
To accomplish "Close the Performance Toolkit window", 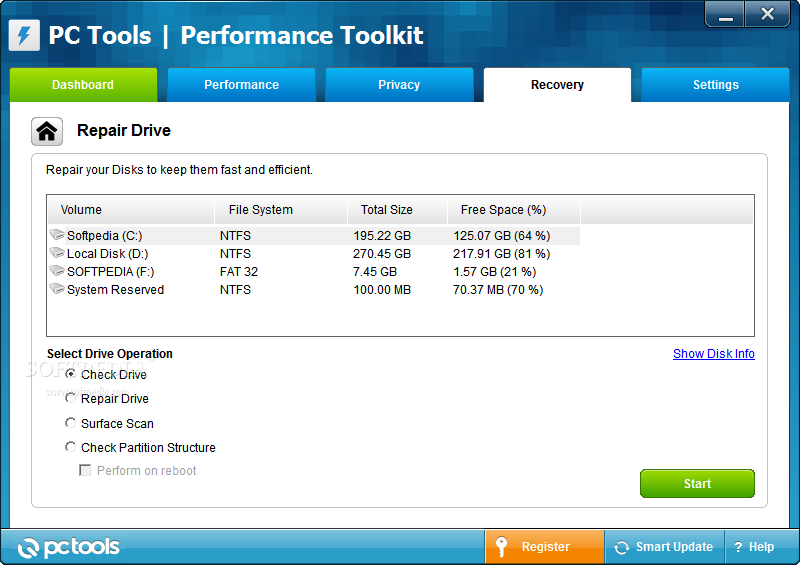I will tap(767, 14).
